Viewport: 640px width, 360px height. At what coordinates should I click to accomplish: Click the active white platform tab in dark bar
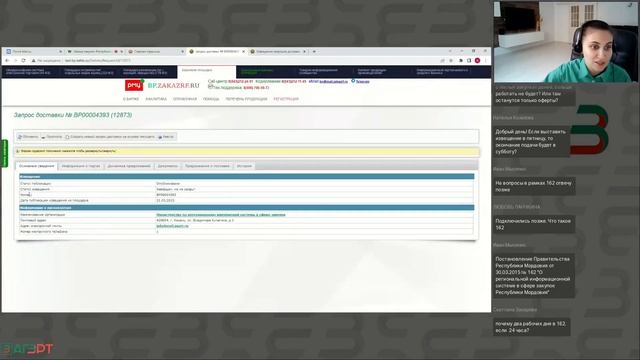tap(207, 71)
